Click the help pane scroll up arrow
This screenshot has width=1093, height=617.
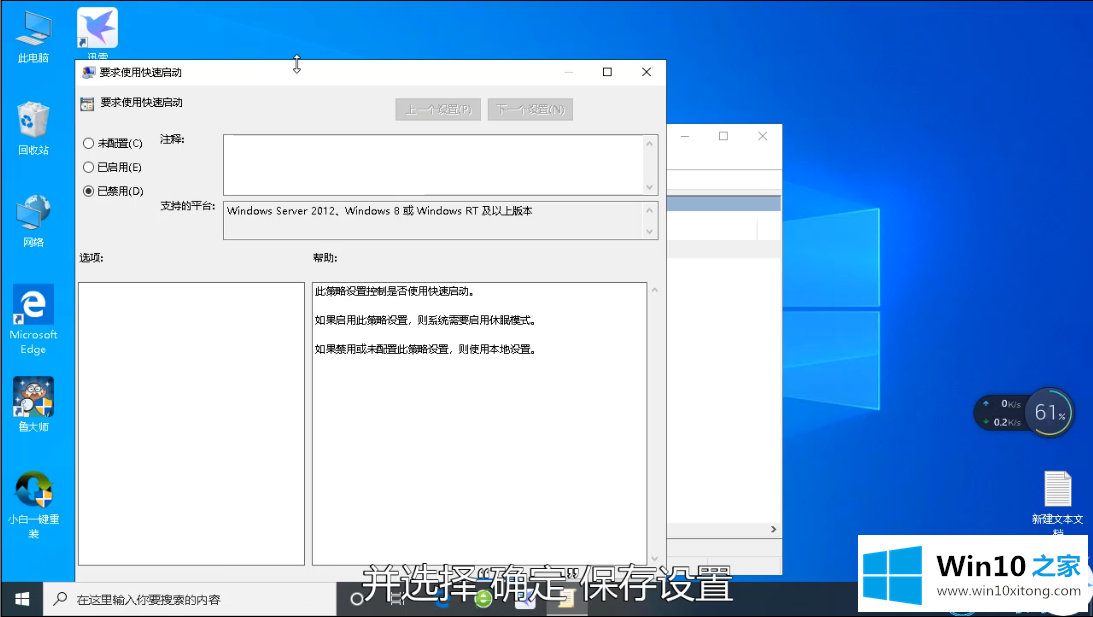[x=654, y=290]
